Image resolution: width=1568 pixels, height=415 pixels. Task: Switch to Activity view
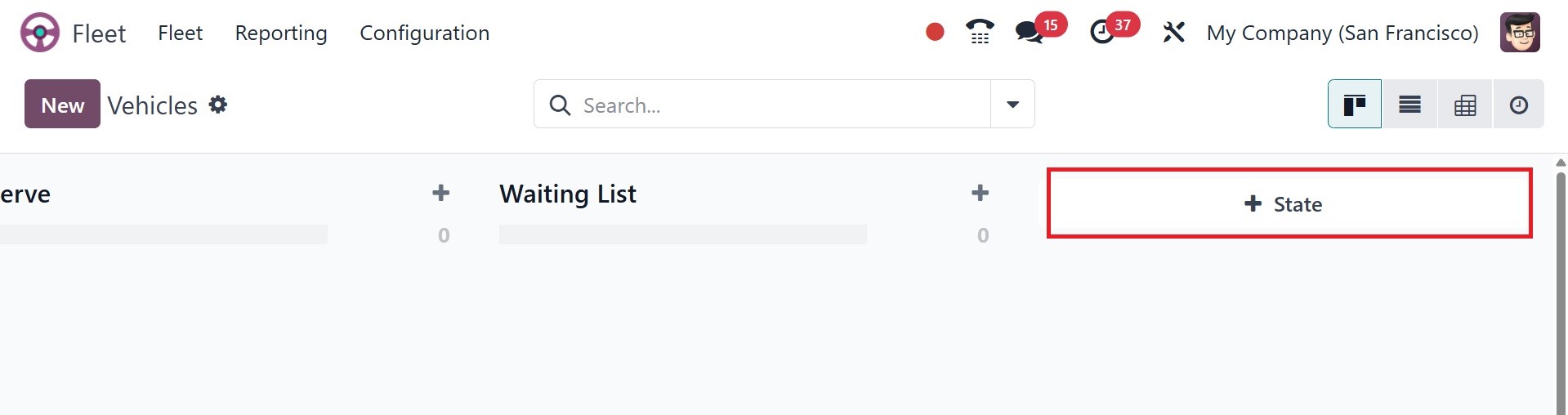click(x=1519, y=105)
